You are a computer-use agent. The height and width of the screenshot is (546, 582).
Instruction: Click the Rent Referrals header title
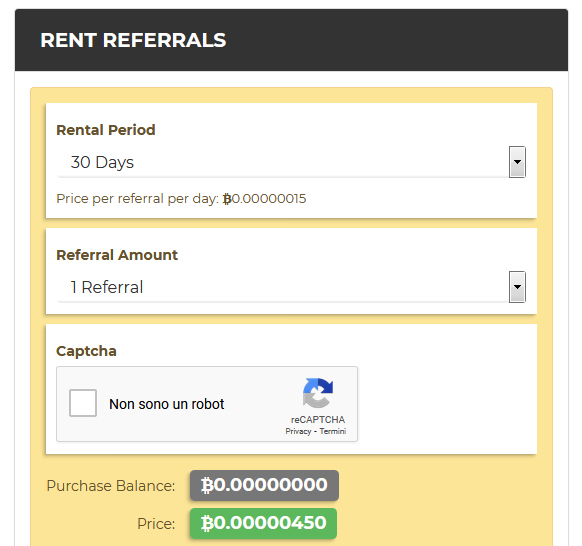tap(133, 40)
